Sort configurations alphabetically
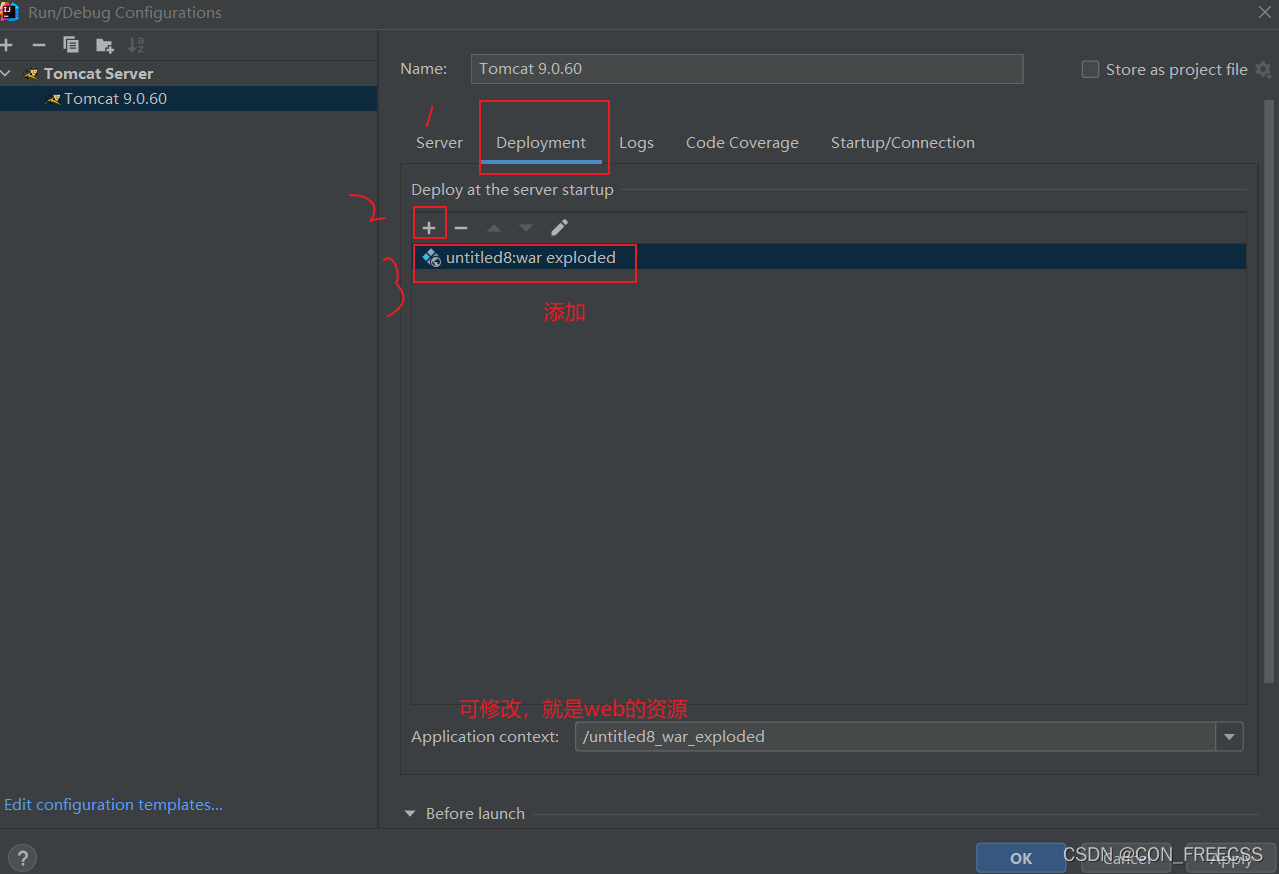This screenshot has width=1279, height=874. click(x=137, y=45)
